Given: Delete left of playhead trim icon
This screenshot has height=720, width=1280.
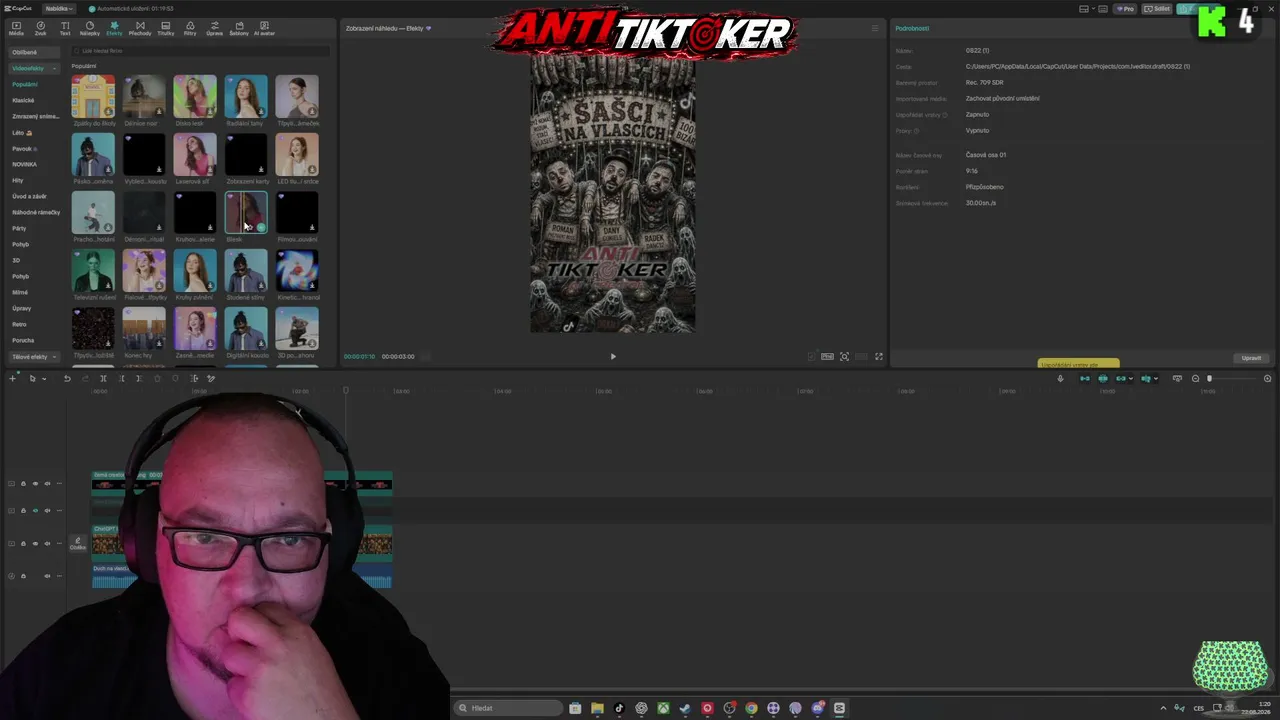Looking at the screenshot, I should [121, 379].
